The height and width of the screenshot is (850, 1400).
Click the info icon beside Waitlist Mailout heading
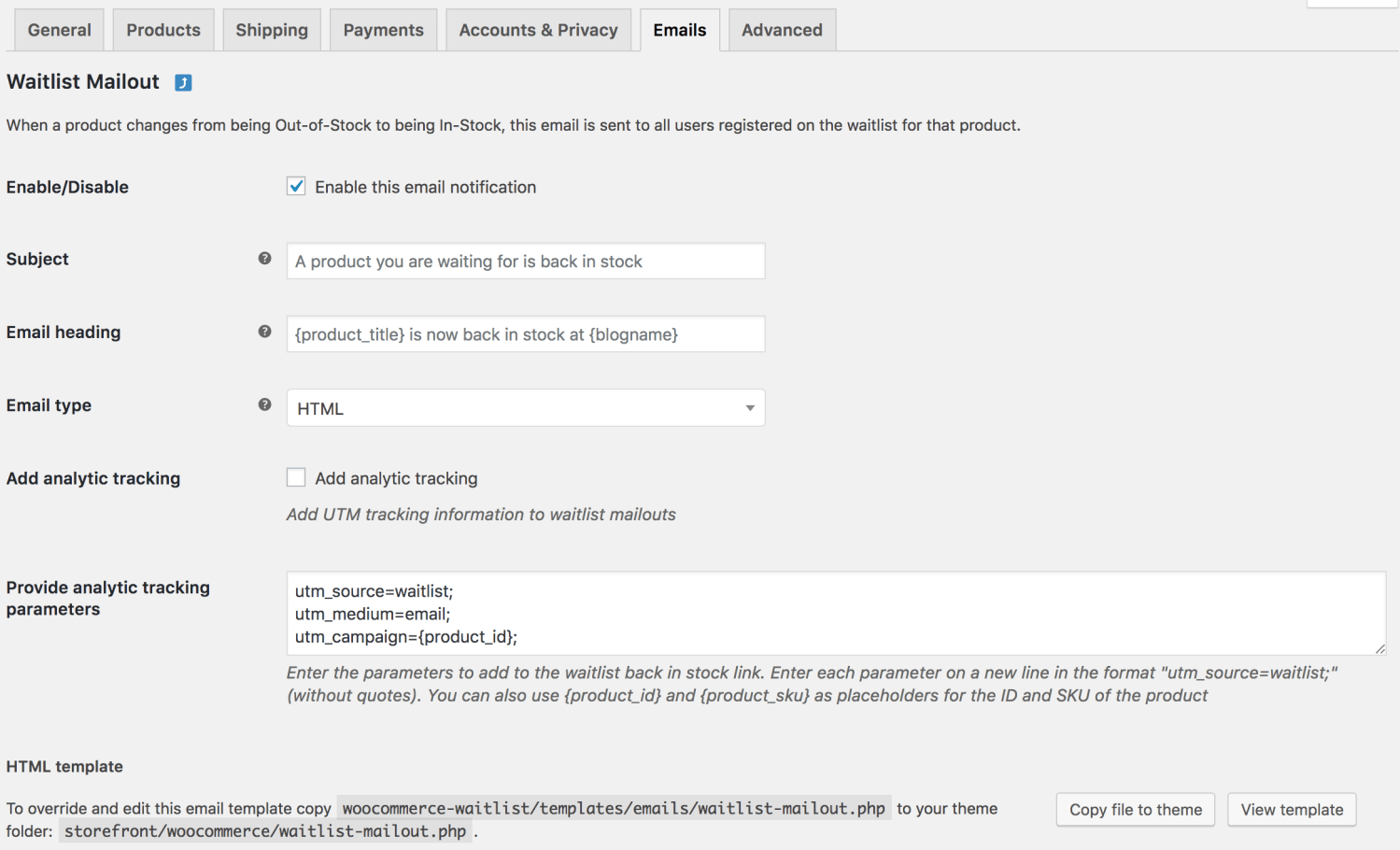pyautogui.click(x=183, y=82)
